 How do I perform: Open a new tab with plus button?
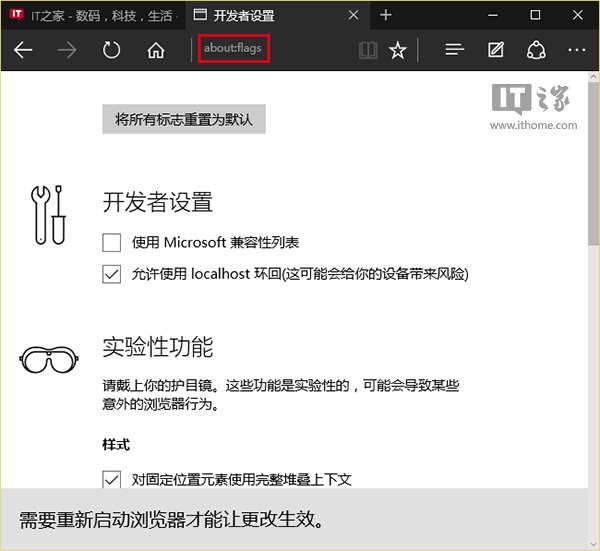[386, 15]
